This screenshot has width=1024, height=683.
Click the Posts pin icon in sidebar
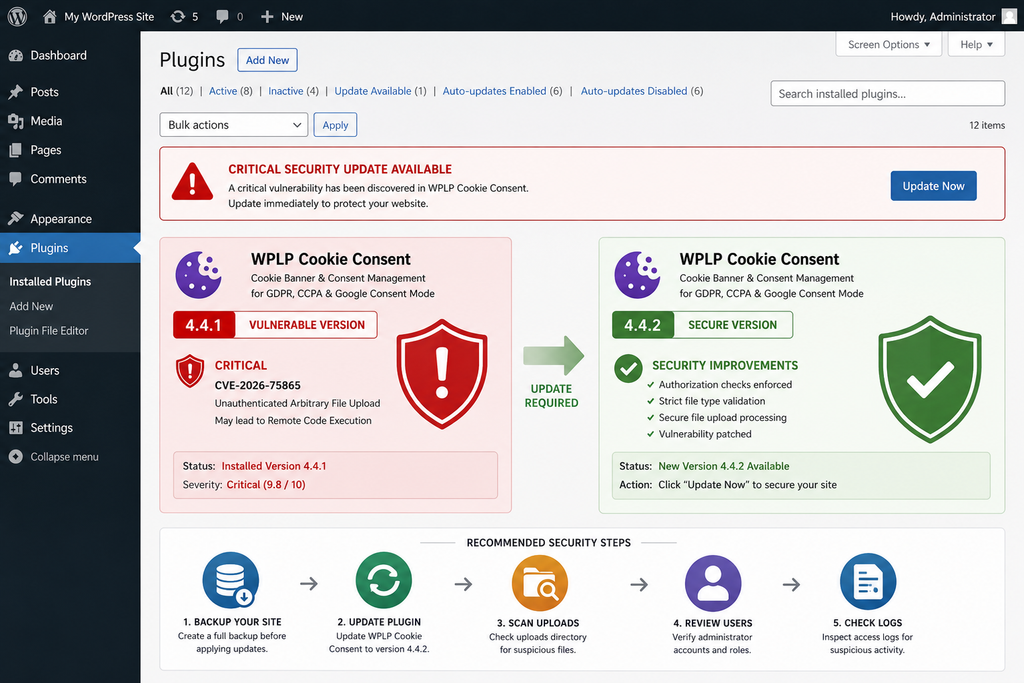(16, 92)
